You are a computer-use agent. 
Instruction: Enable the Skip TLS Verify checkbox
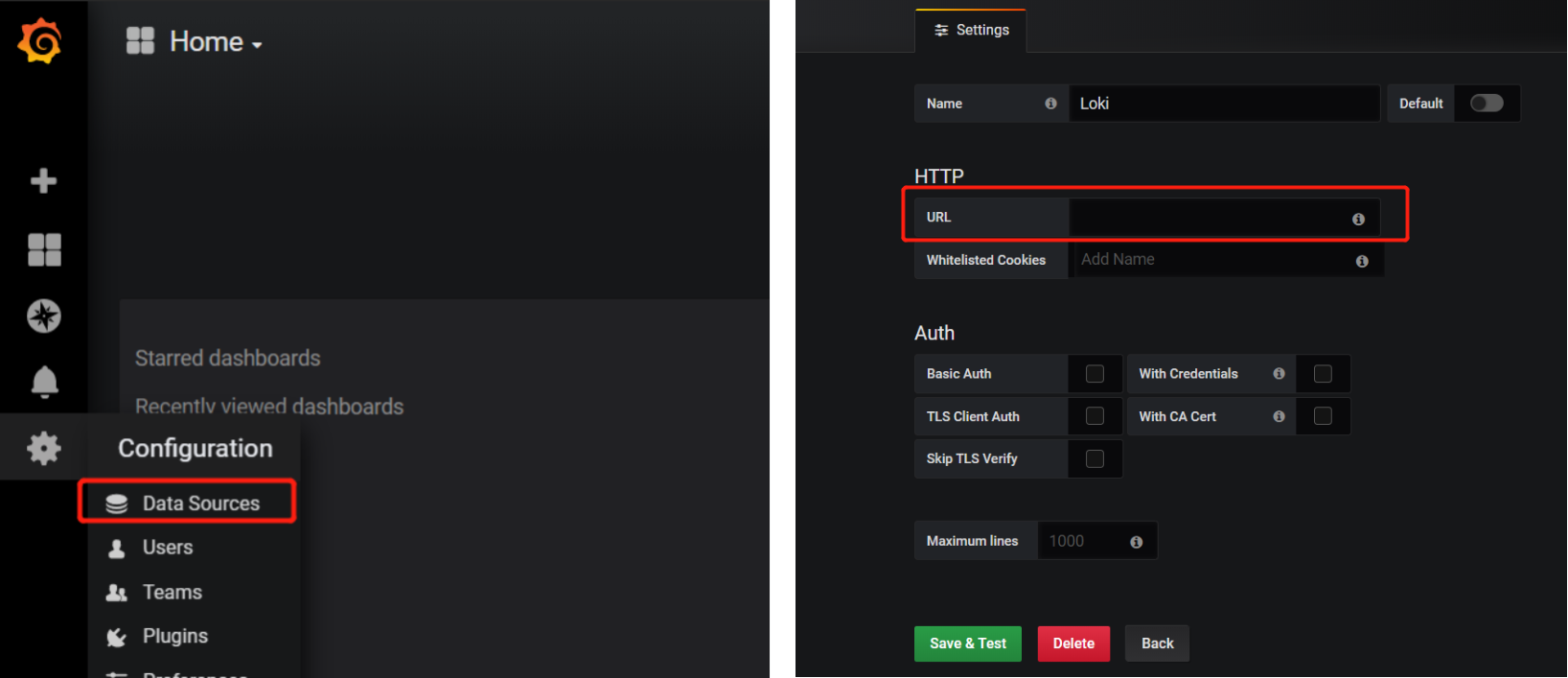point(1095,458)
